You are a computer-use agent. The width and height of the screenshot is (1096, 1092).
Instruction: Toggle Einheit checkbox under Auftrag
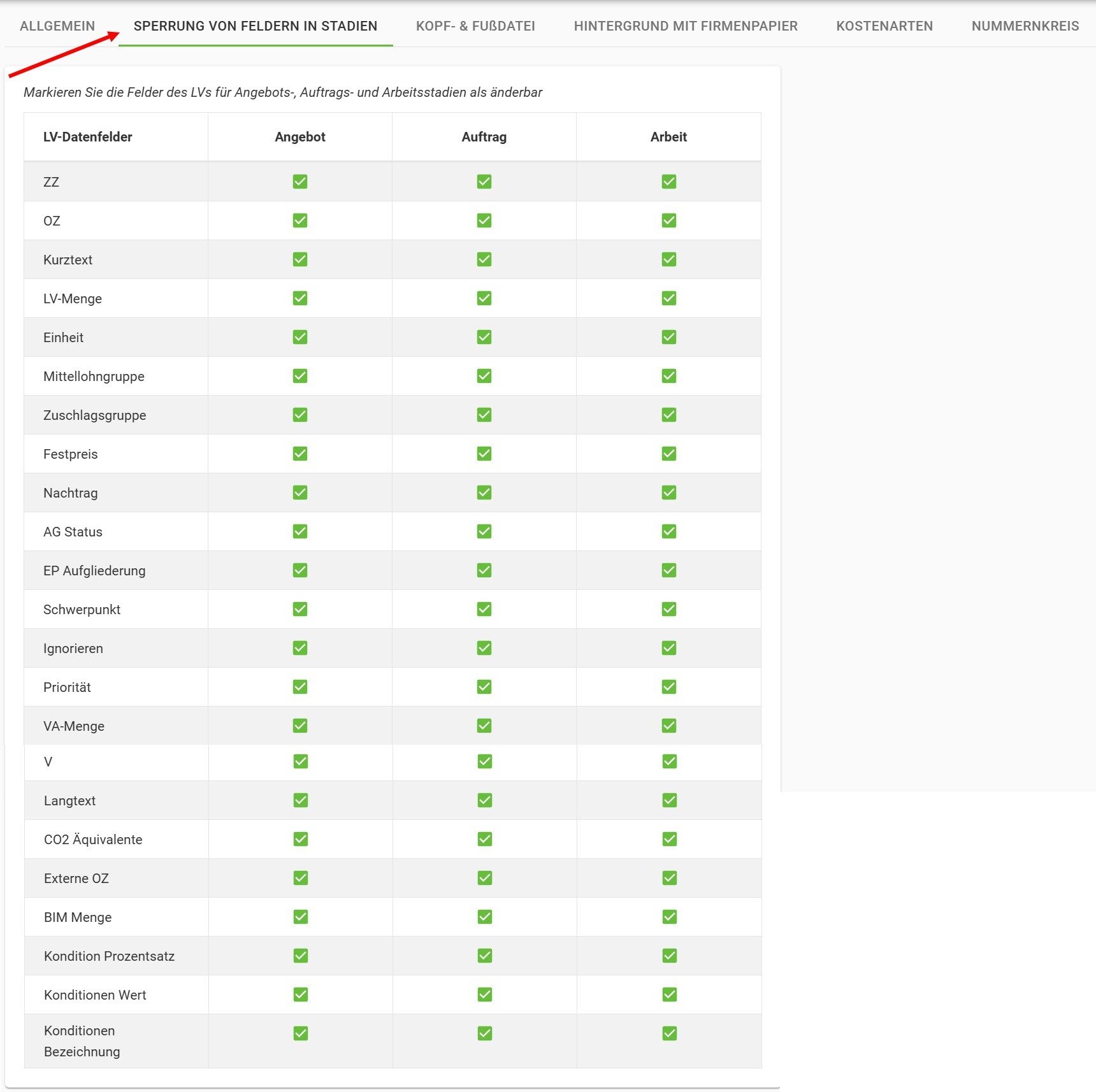pos(484,337)
